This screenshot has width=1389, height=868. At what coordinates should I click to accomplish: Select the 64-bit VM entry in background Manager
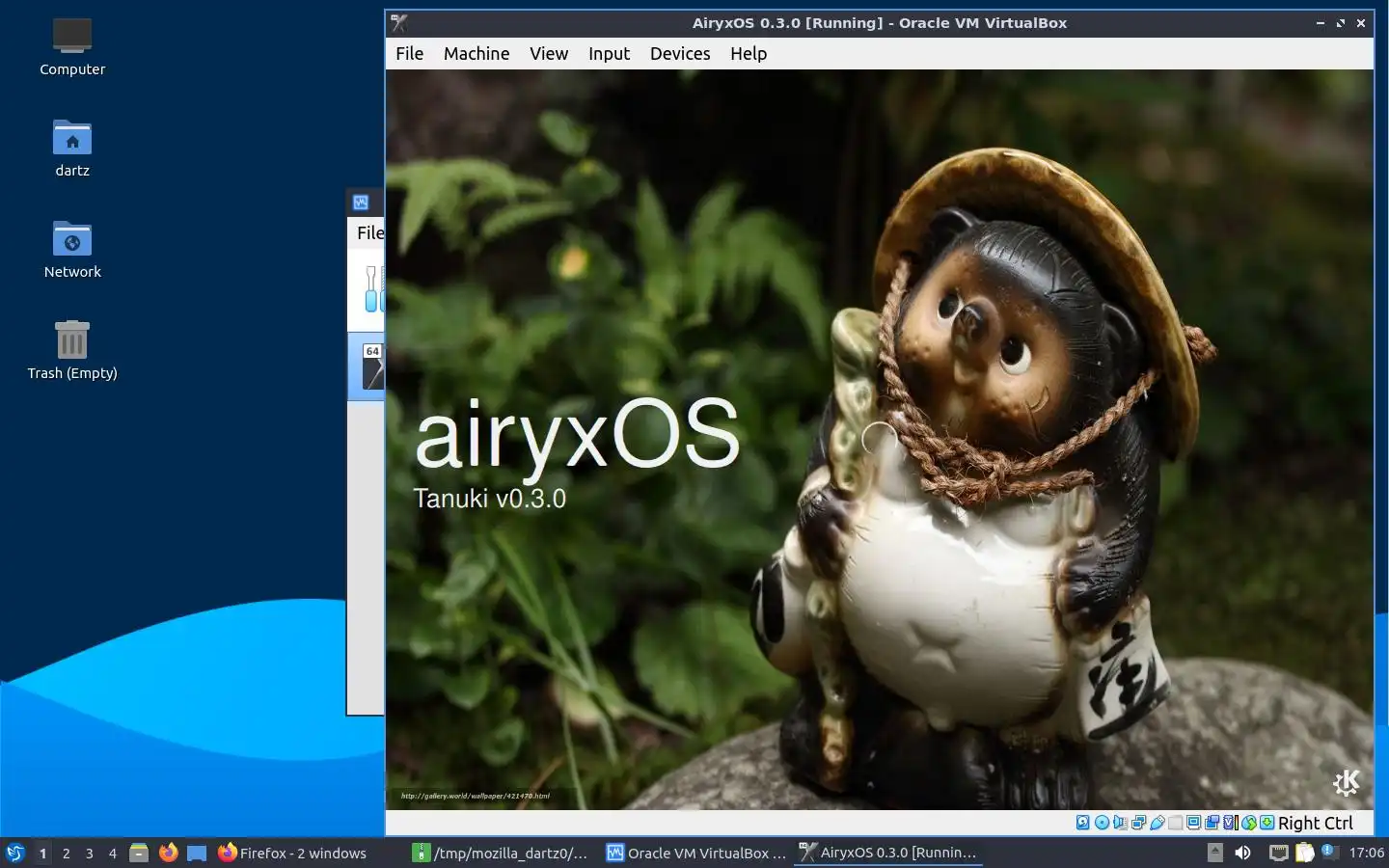click(x=368, y=366)
